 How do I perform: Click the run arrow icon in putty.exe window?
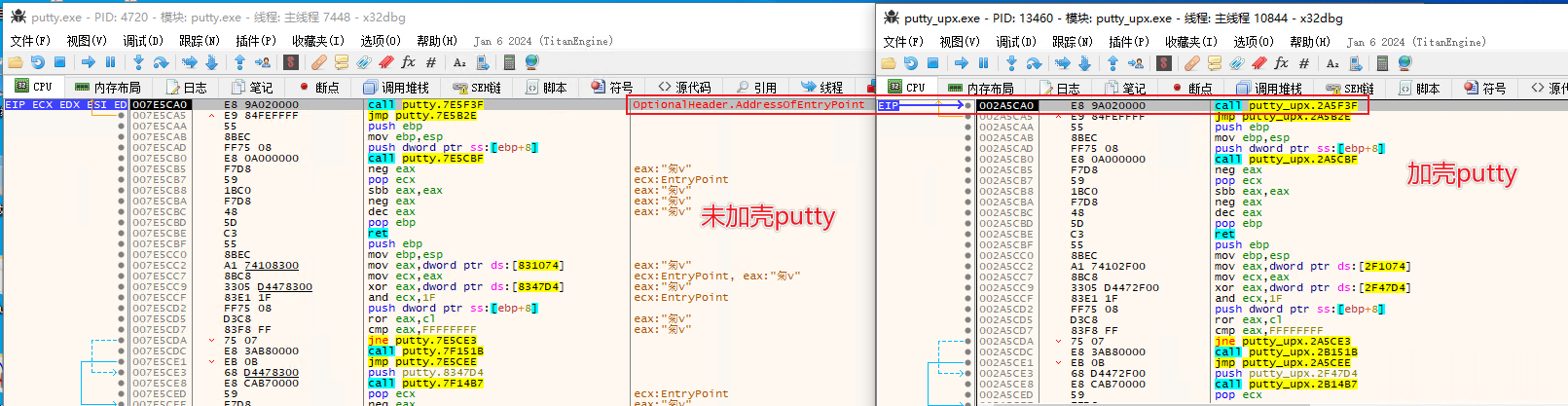89,62
